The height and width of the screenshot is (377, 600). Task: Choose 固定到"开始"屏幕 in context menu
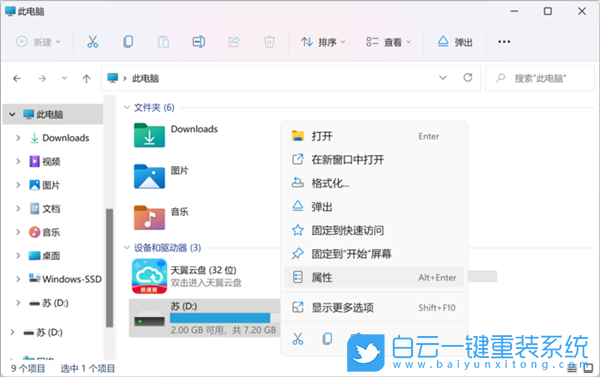374,253
